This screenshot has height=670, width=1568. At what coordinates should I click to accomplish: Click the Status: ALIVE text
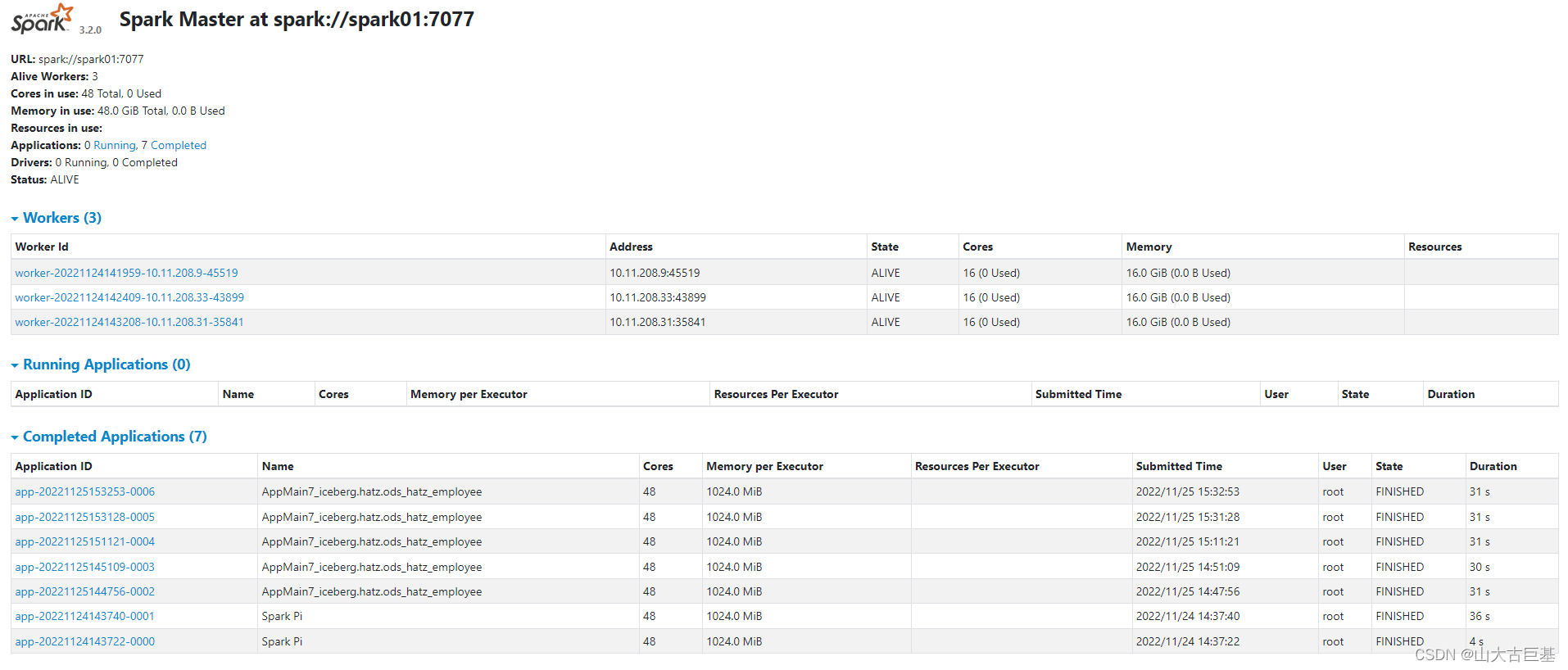click(x=45, y=179)
